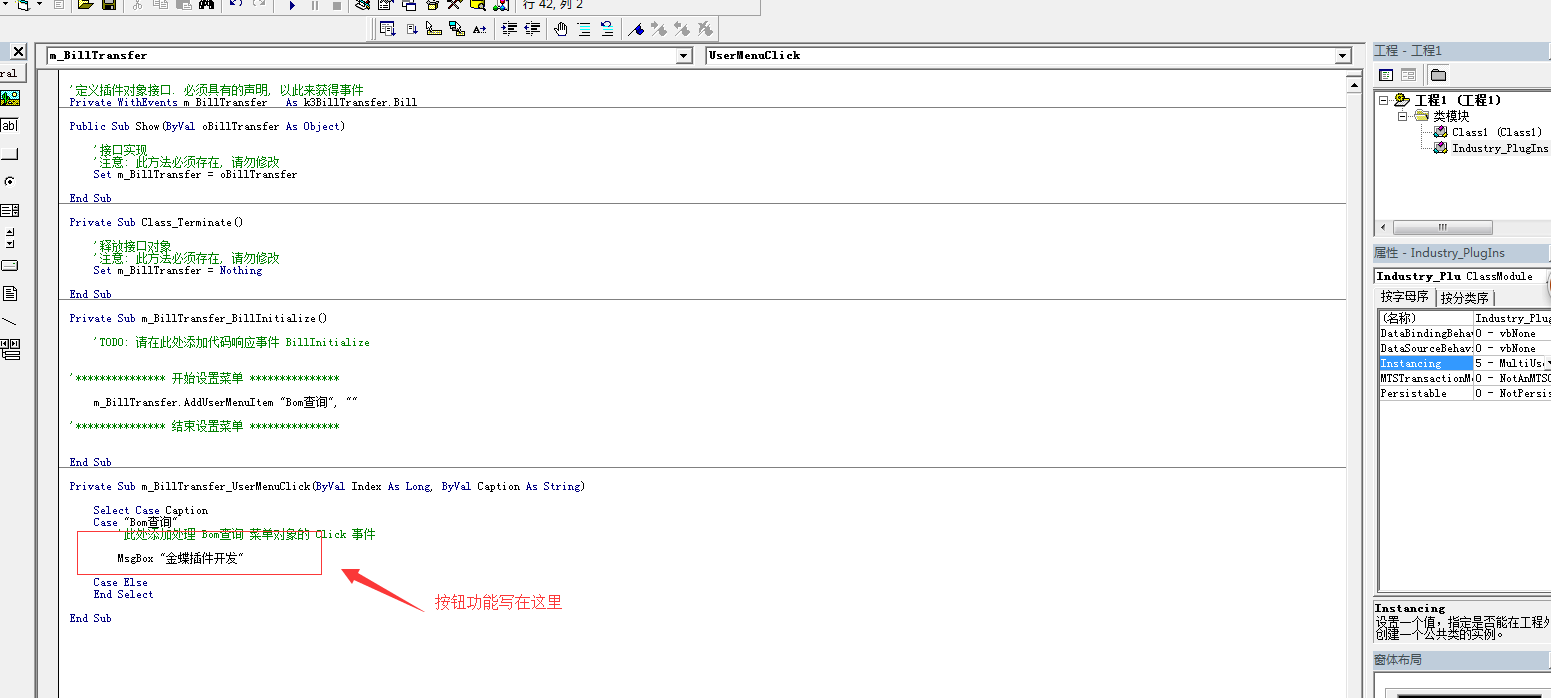This screenshot has width=1551, height=698.
Task: Toggle Folders button in project panel
Action: coord(1438,75)
